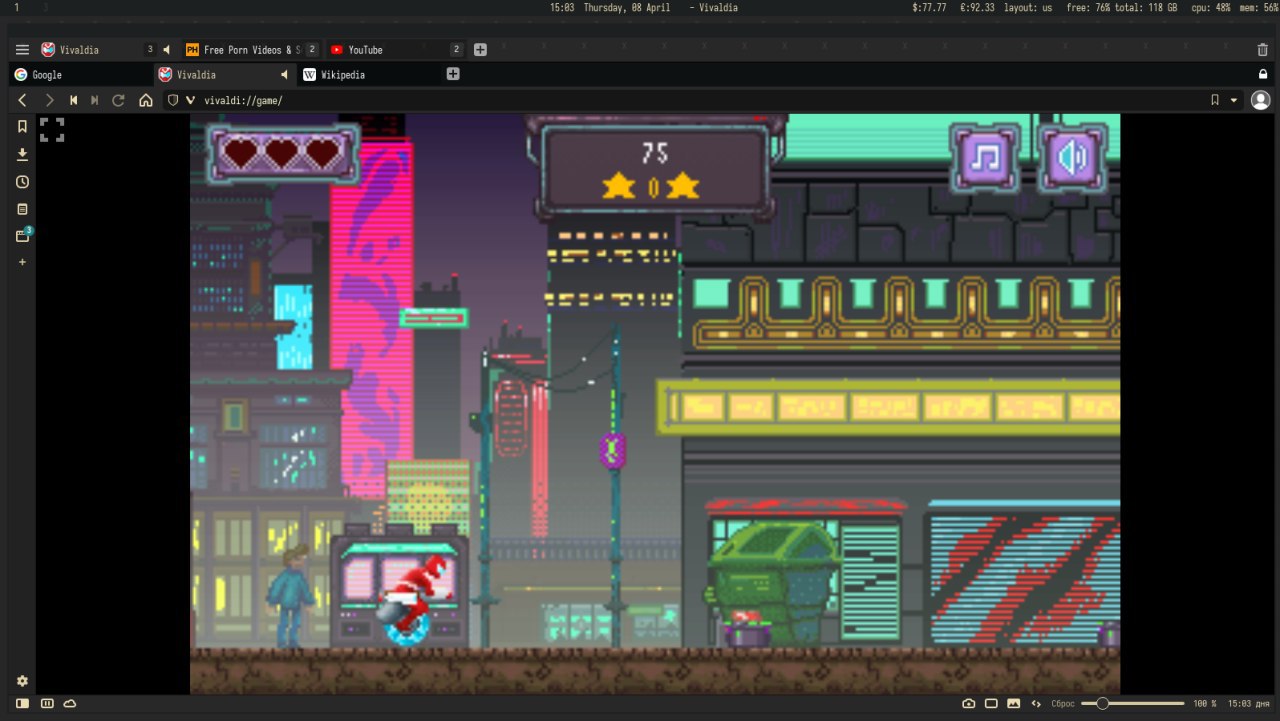This screenshot has width=1280, height=721.
Task: Open browser settings gear icon
Action: pos(22,681)
